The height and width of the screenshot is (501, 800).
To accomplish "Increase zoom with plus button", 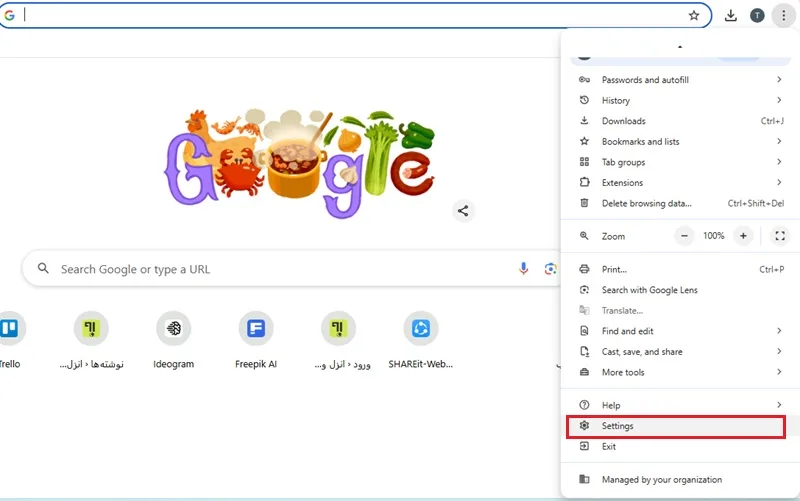I will (743, 236).
